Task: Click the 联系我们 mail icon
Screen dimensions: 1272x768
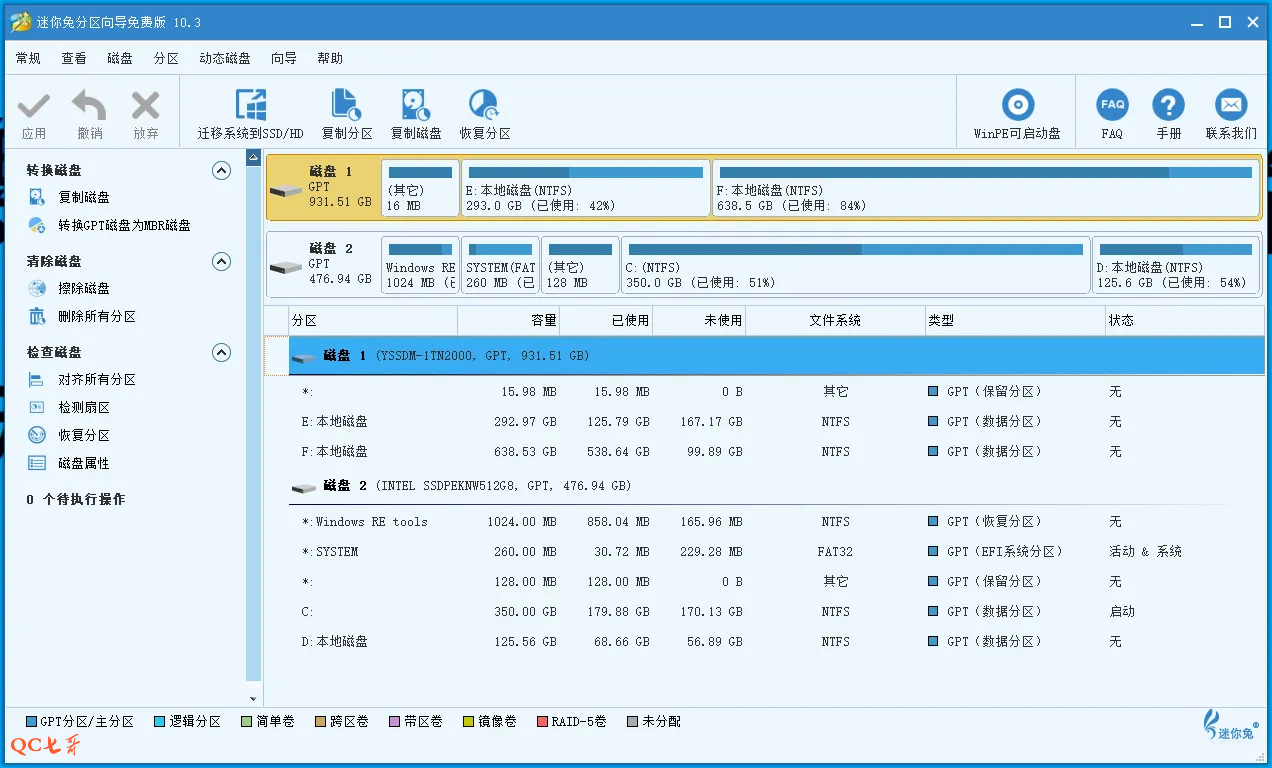Action: point(1231,105)
